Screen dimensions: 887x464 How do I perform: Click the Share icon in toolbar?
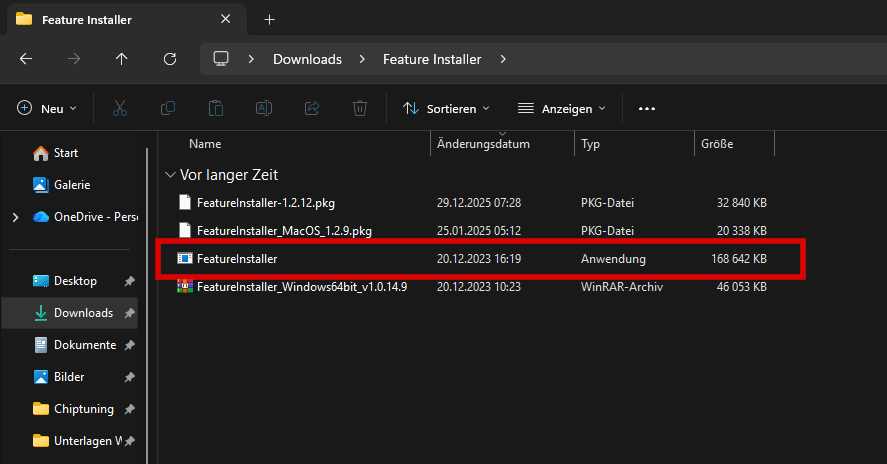point(312,108)
